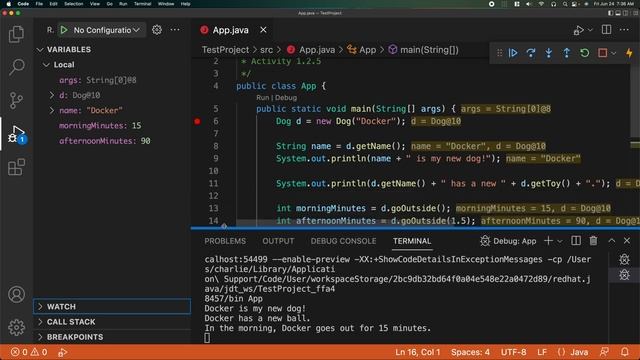Open launch.json with the gear icon
This screenshot has height=360, width=640.
pyautogui.click(x=157, y=30)
